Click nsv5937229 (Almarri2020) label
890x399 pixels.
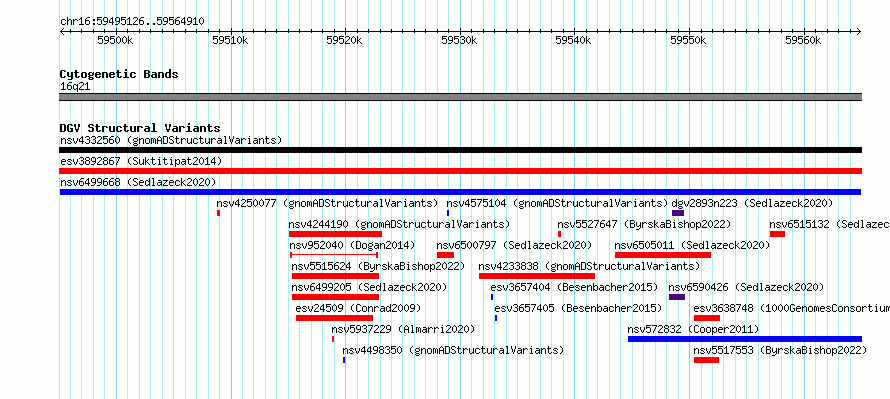(403, 329)
